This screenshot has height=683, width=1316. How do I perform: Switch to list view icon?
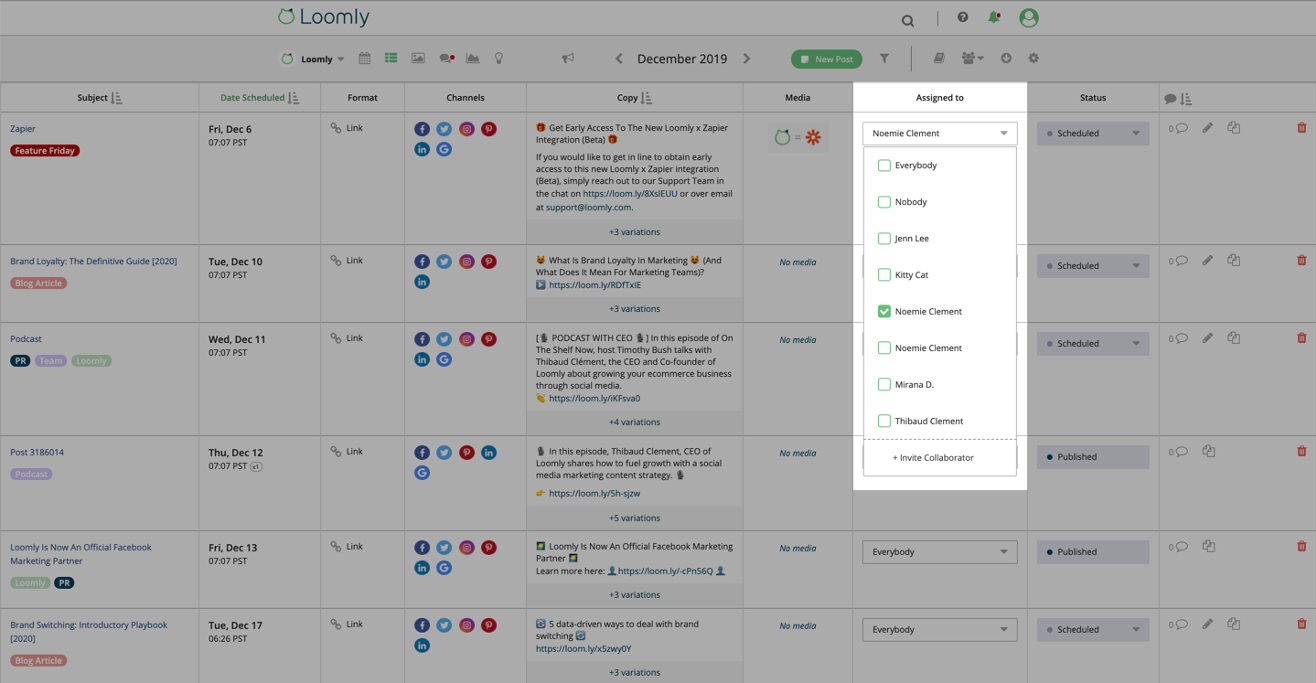(x=391, y=59)
